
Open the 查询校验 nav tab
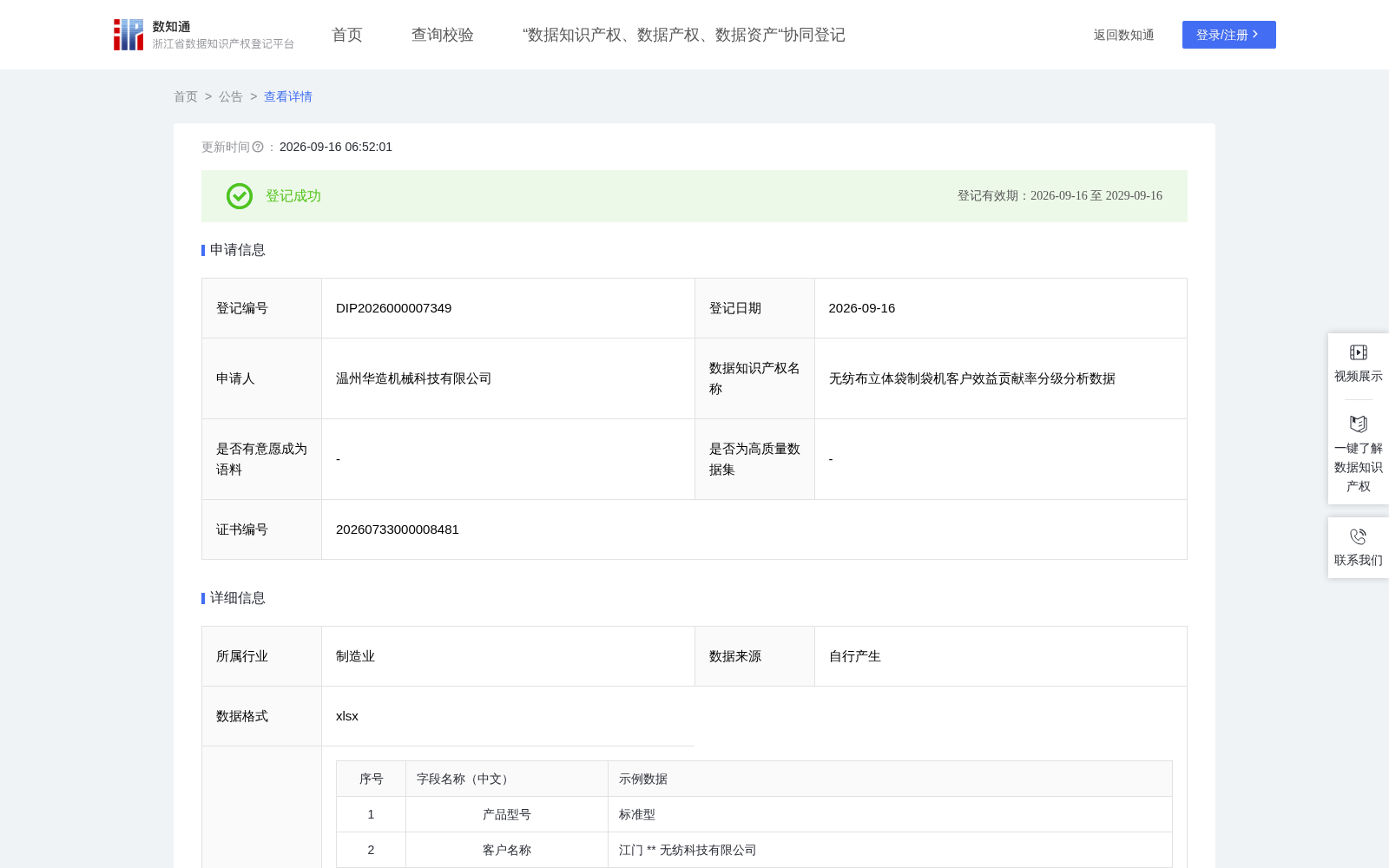(443, 35)
